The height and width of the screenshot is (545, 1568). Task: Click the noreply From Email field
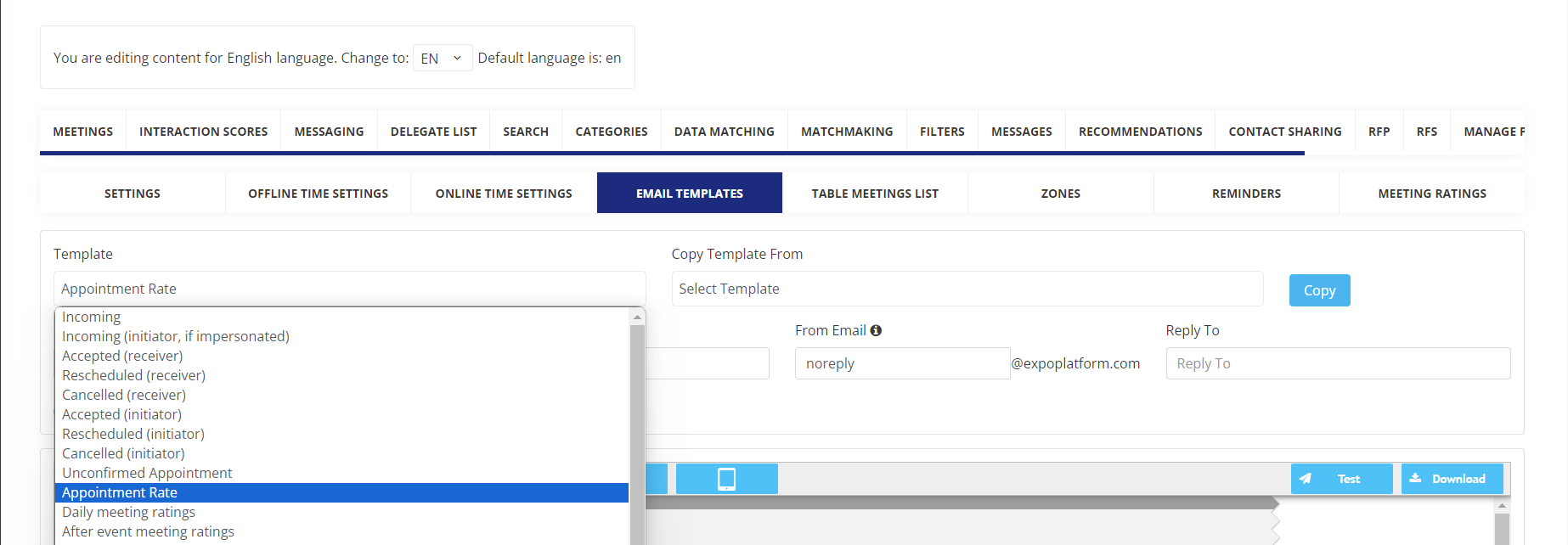902,363
